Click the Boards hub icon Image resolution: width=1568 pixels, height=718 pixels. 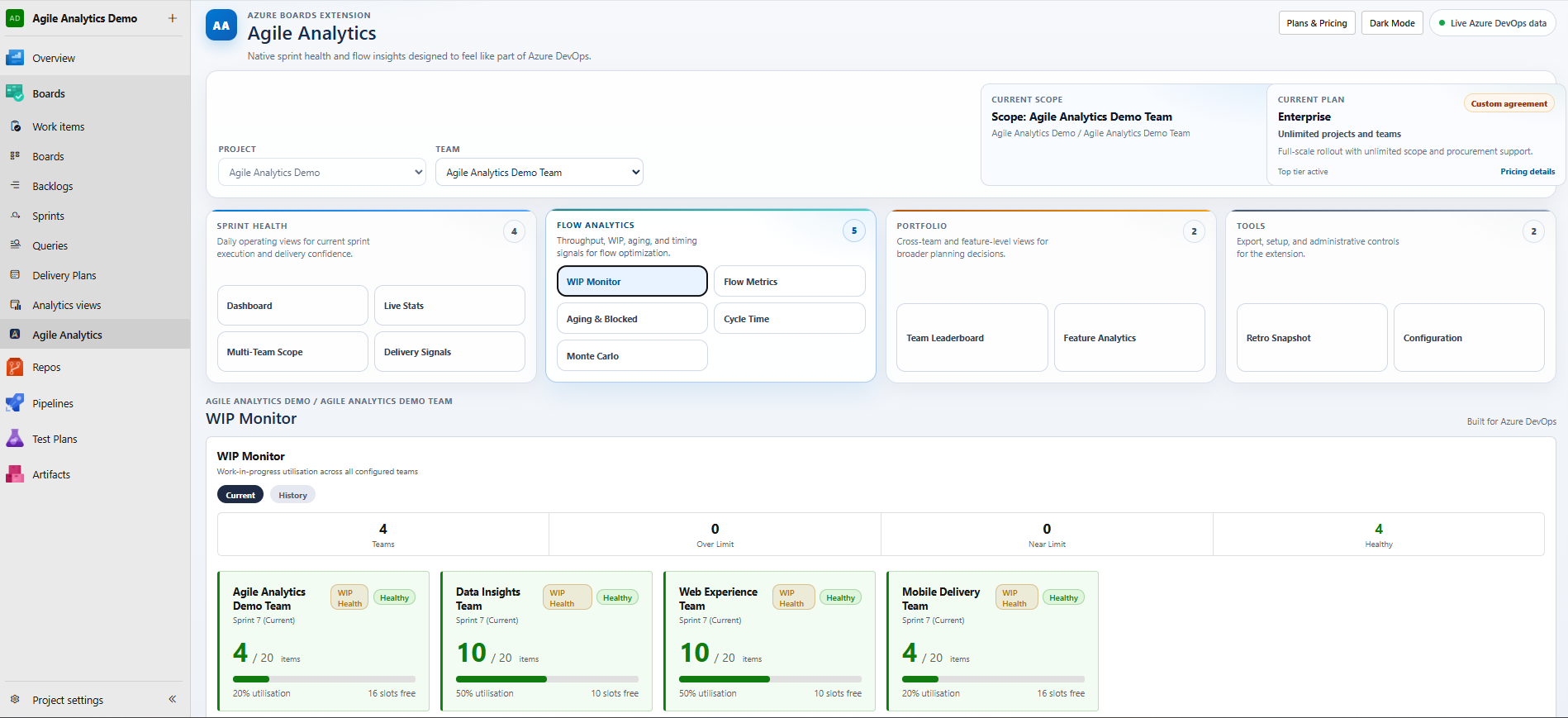point(15,93)
